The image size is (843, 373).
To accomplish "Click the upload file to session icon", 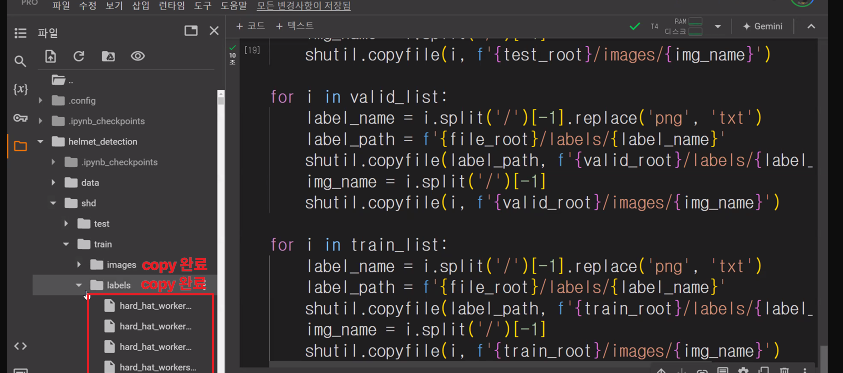I will tap(51, 56).
